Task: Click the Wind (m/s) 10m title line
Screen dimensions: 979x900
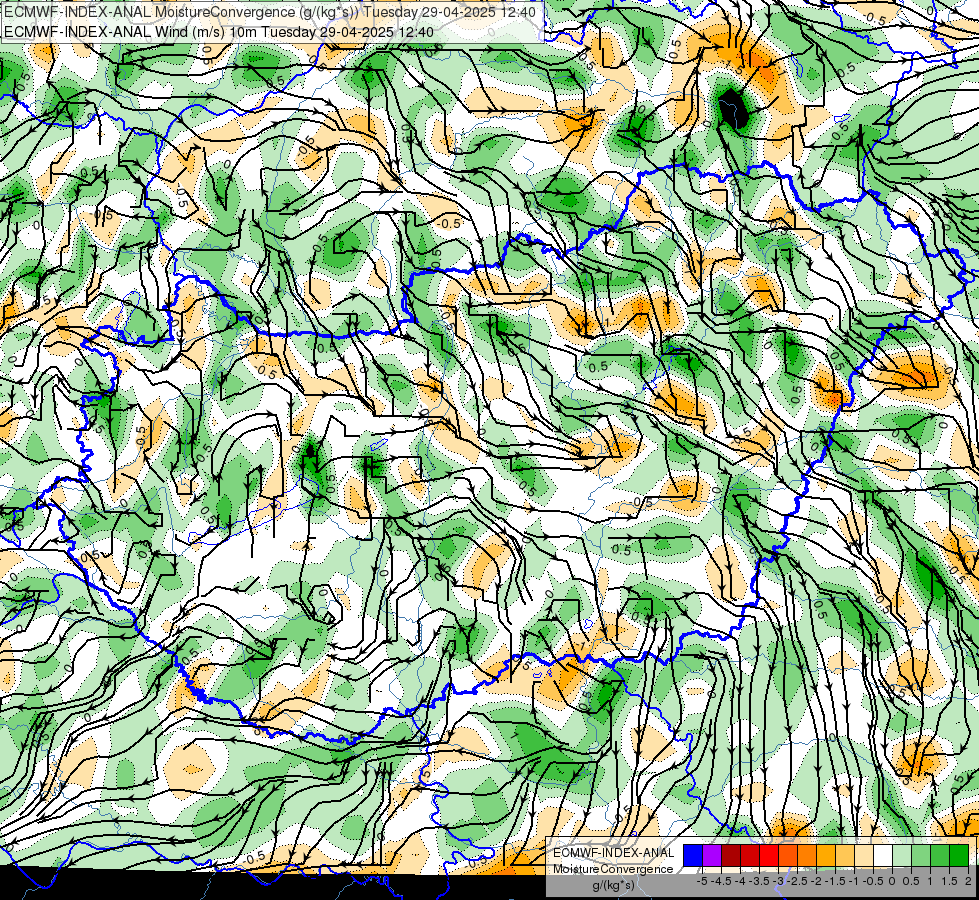Action: [x=219, y=31]
